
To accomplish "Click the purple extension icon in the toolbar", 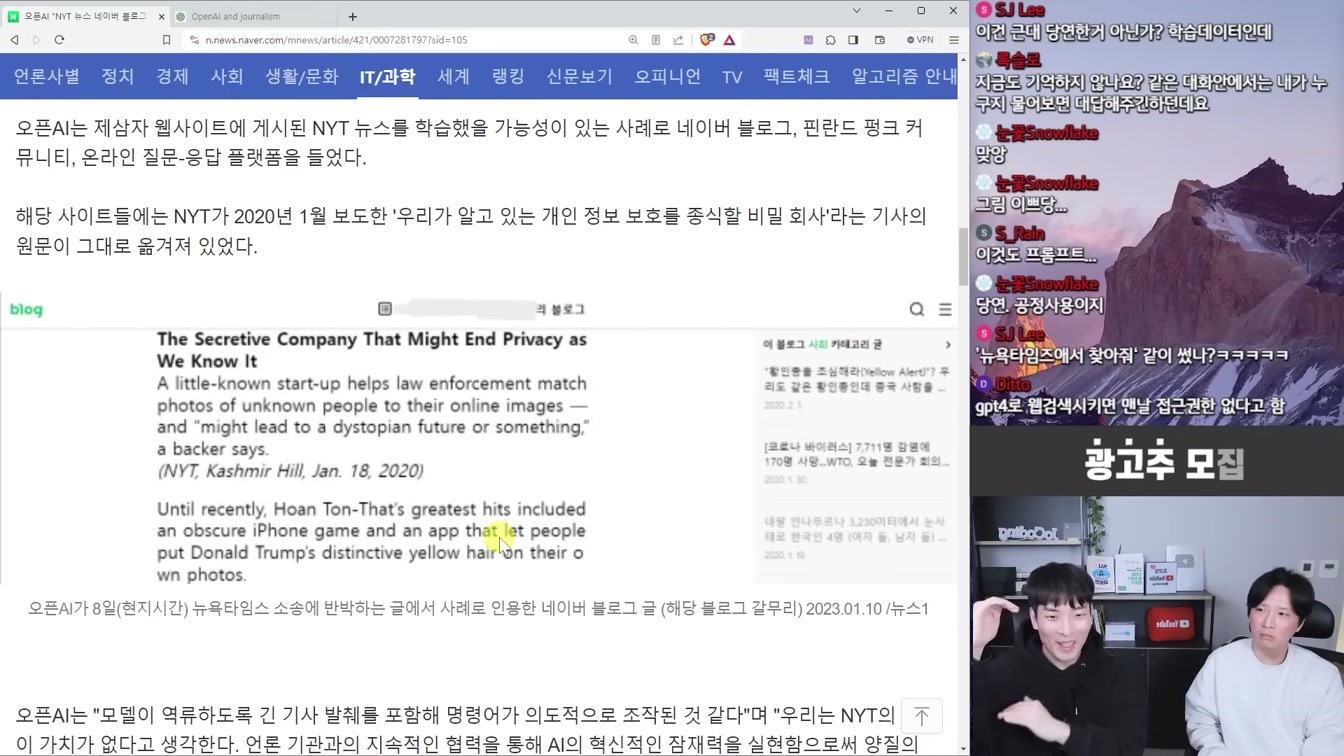I will [808, 40].
